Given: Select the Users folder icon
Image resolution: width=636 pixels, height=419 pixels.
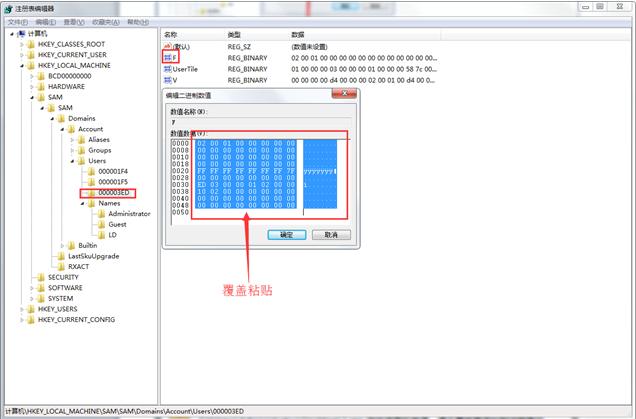Looking at the screenshot, I should pyautogui.click(x=82, y=161).
